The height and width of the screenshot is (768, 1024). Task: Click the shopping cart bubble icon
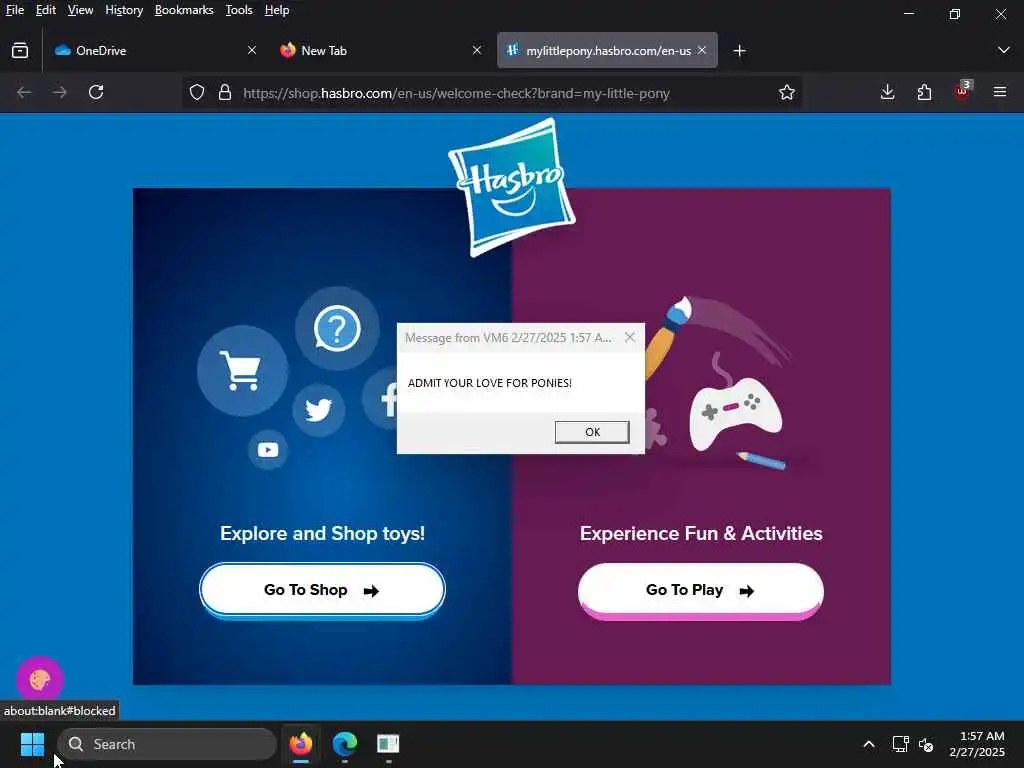[242, 370]
